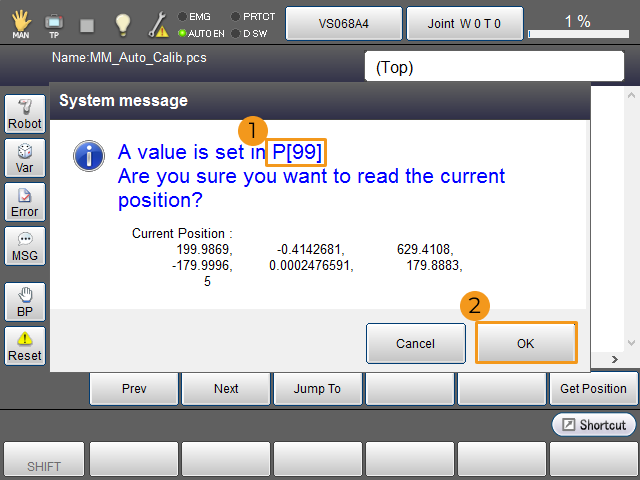Click the EMG status indicator
This screenshot has width=640, height=480.
click(x=195, y=17)
